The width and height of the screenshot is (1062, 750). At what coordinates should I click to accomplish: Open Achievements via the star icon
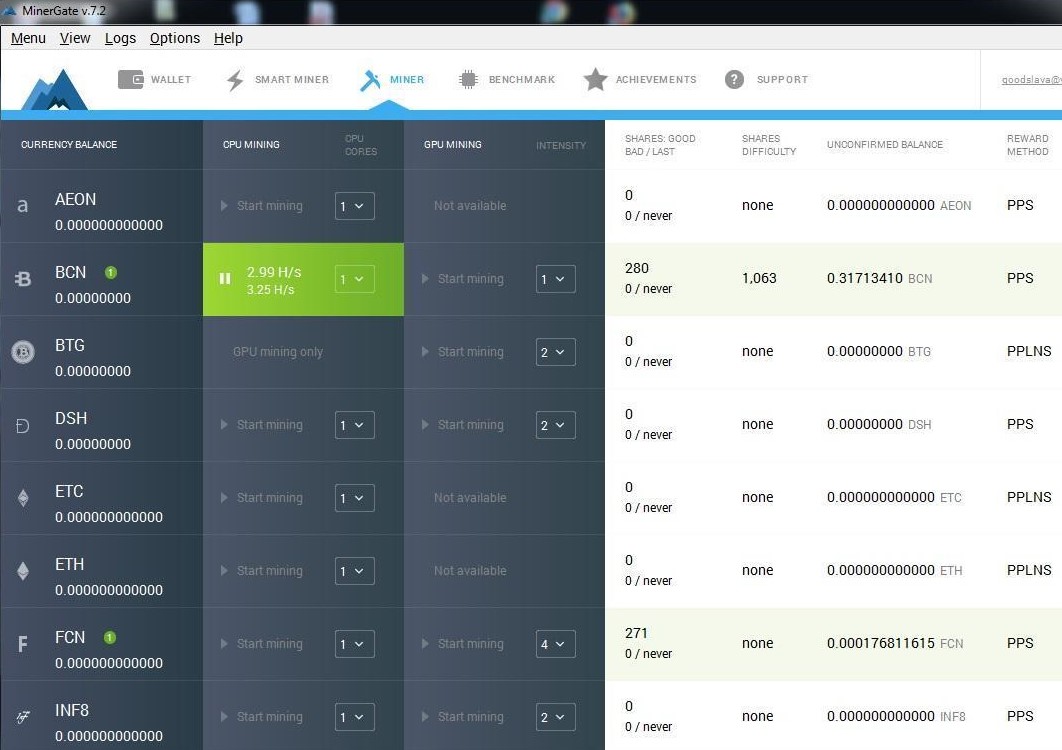point(595,79)
